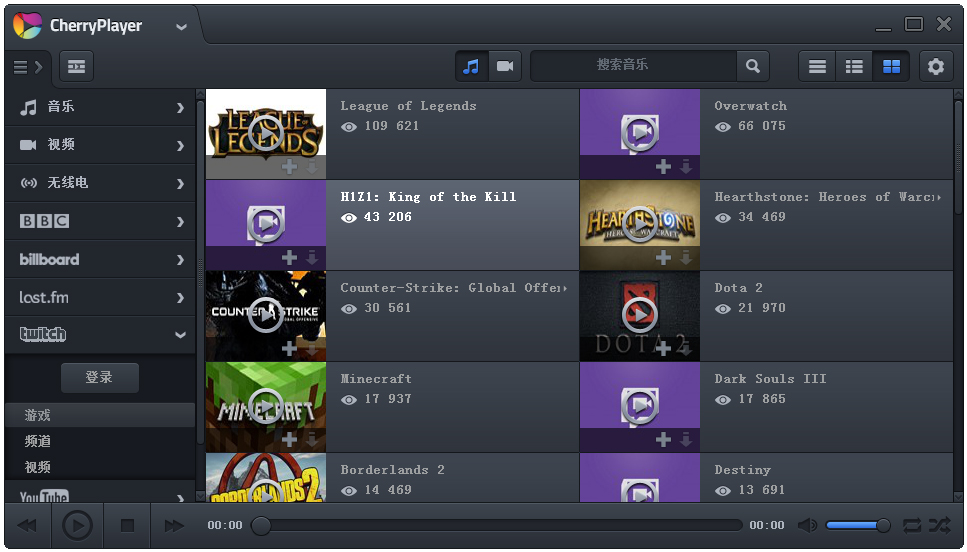
Task: Click the next track button
Action: [175, 526]
